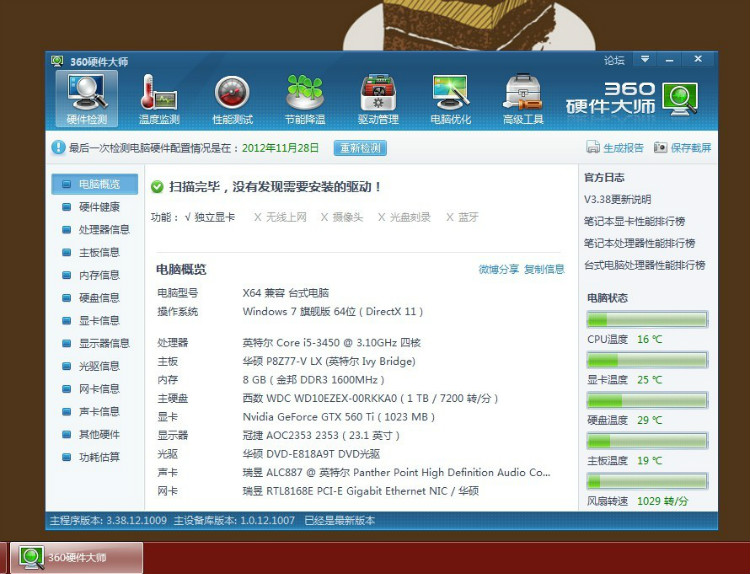Close the 360硬件大师 window
The image size is (750, 574).
pyautogui.click(x=698, y=59)
